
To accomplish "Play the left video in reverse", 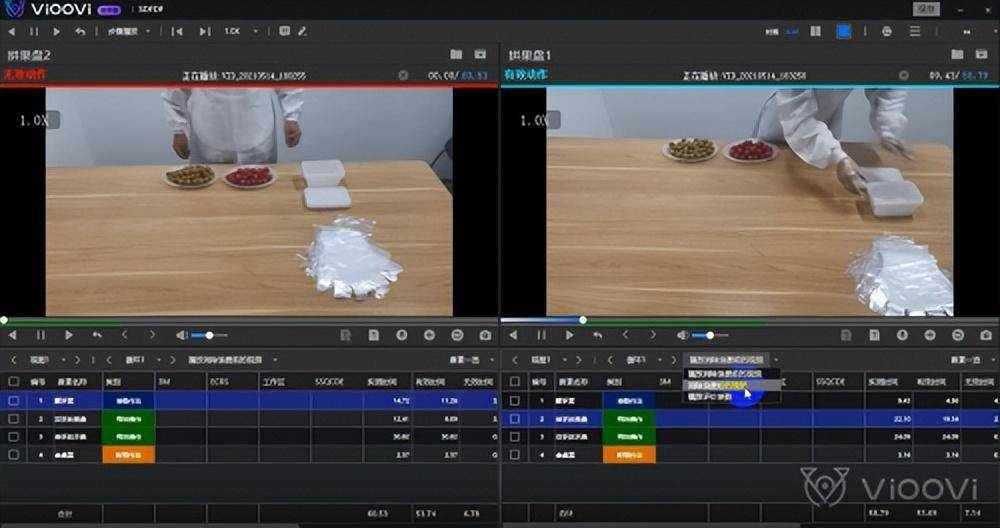I will point(12,335).
